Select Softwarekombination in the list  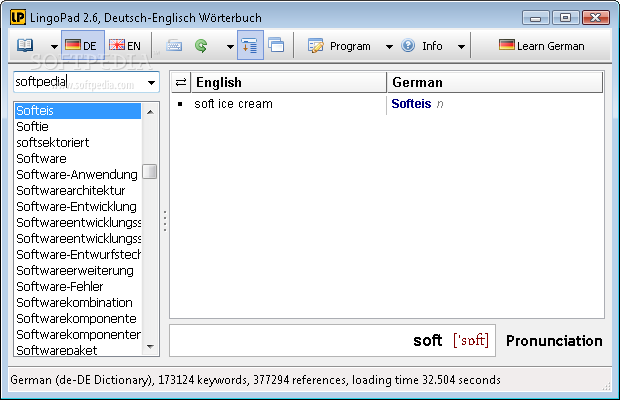tap(78, 302)
